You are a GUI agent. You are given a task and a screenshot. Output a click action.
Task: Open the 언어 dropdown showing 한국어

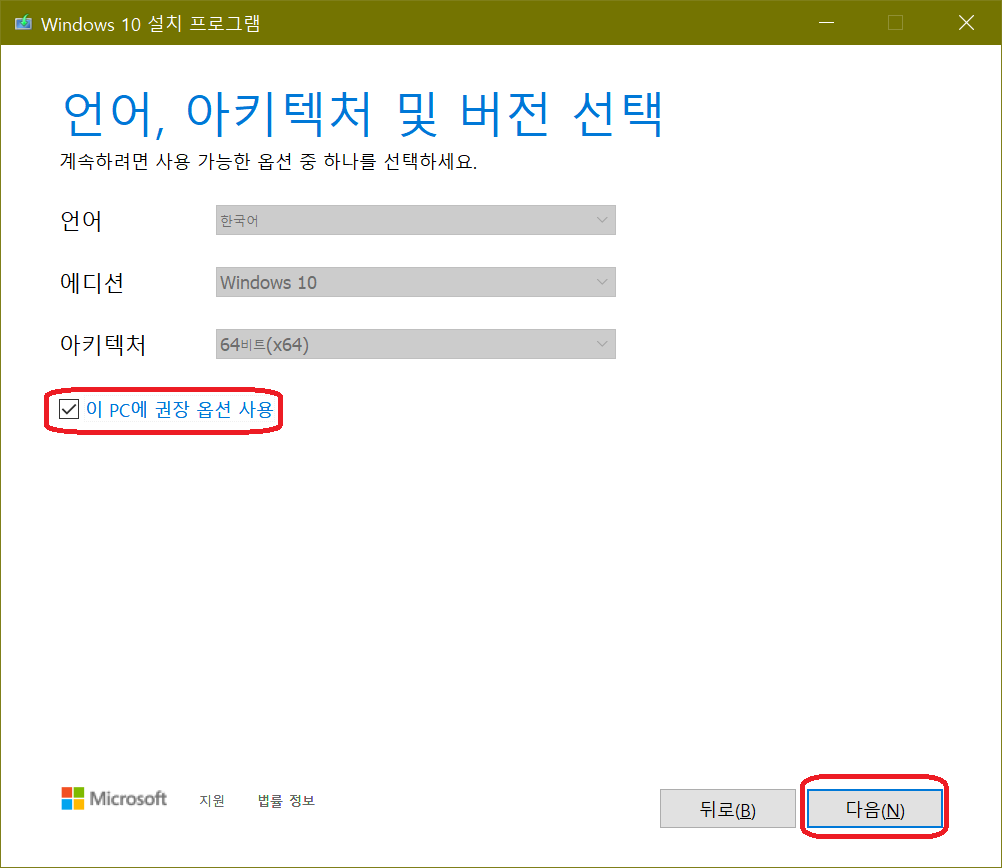pyautogui.click(x=415, y=220)
